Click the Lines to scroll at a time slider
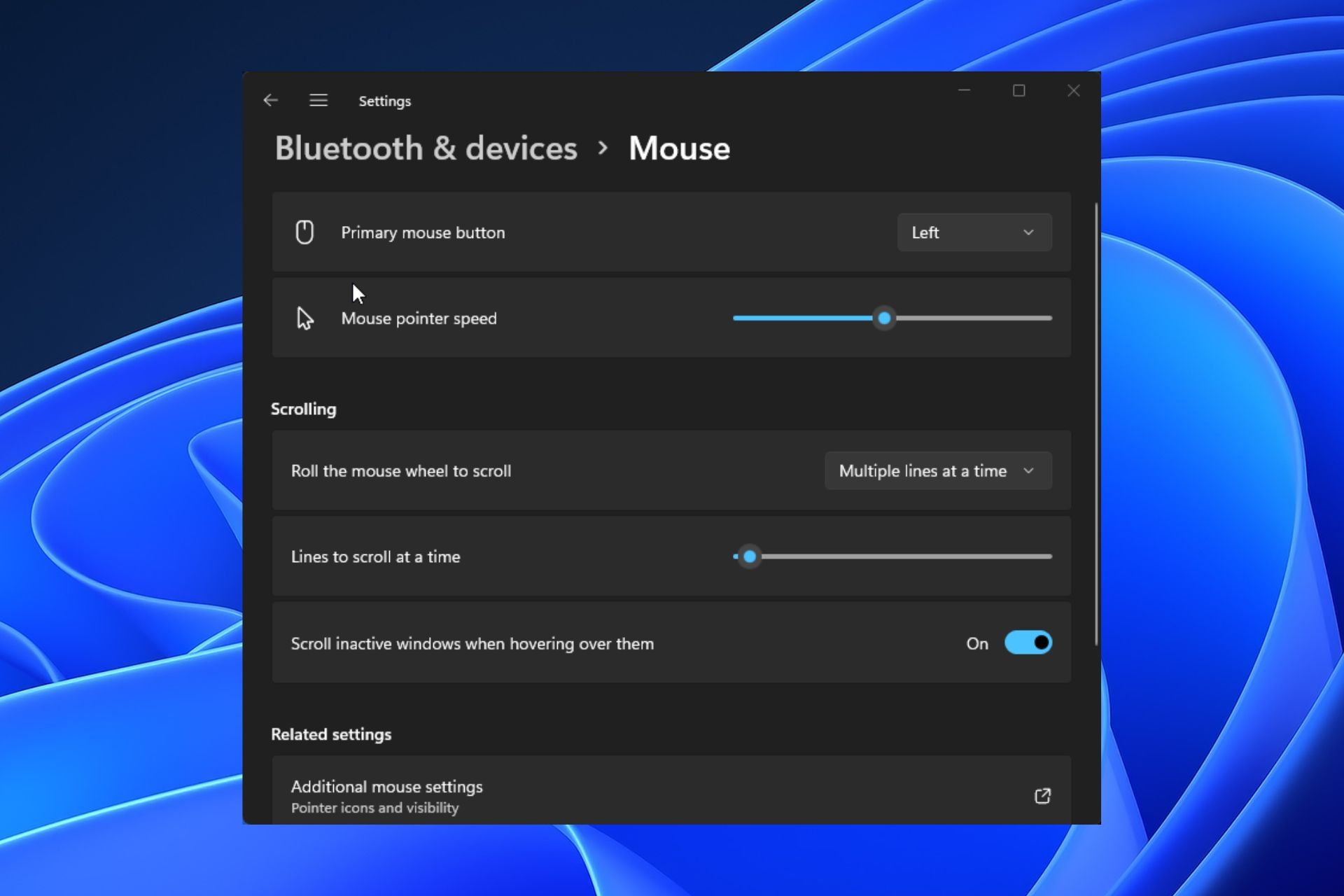 tap(892, 557)
